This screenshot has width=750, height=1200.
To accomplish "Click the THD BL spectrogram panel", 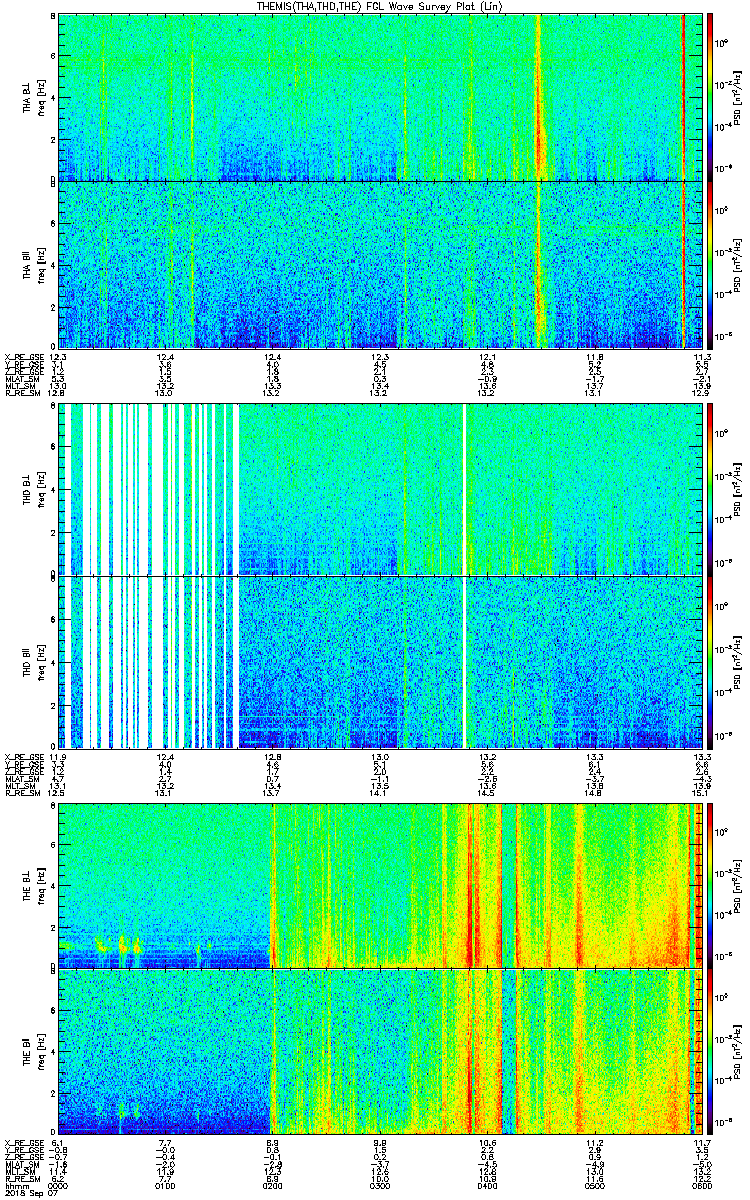I will (x=381, y=489).
